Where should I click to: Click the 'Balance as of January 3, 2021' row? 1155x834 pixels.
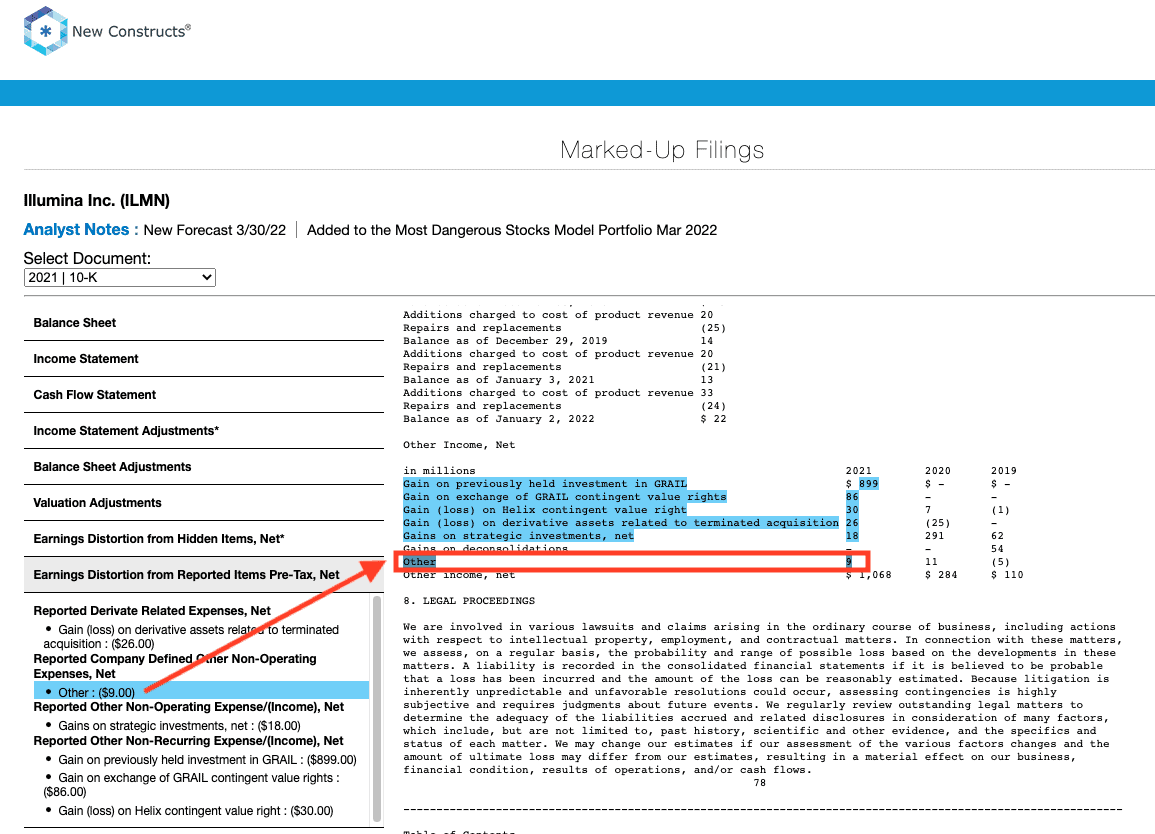[x=558, y=380]
